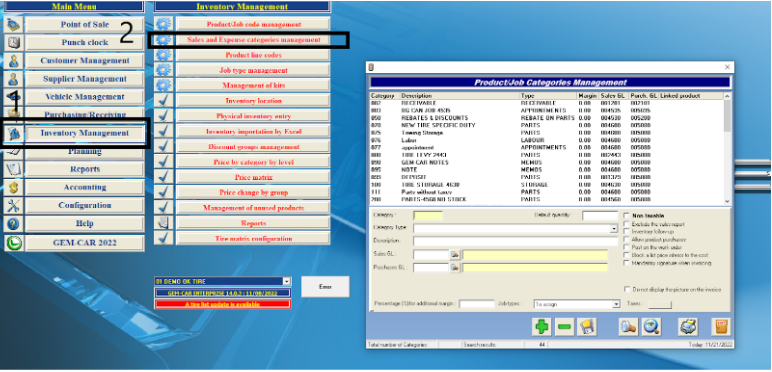Open the 01 DEMO OK TIRE company dropdown
Viewport: 772px width, 372px height.
(287, 281)
